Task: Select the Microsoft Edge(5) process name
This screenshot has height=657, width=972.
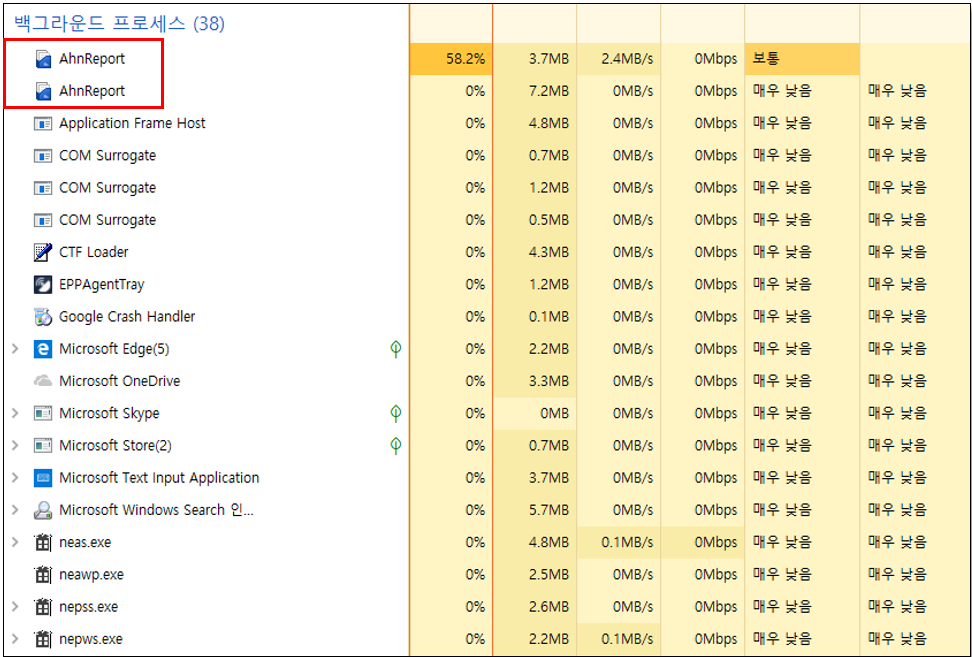Action: pos(114,349)
